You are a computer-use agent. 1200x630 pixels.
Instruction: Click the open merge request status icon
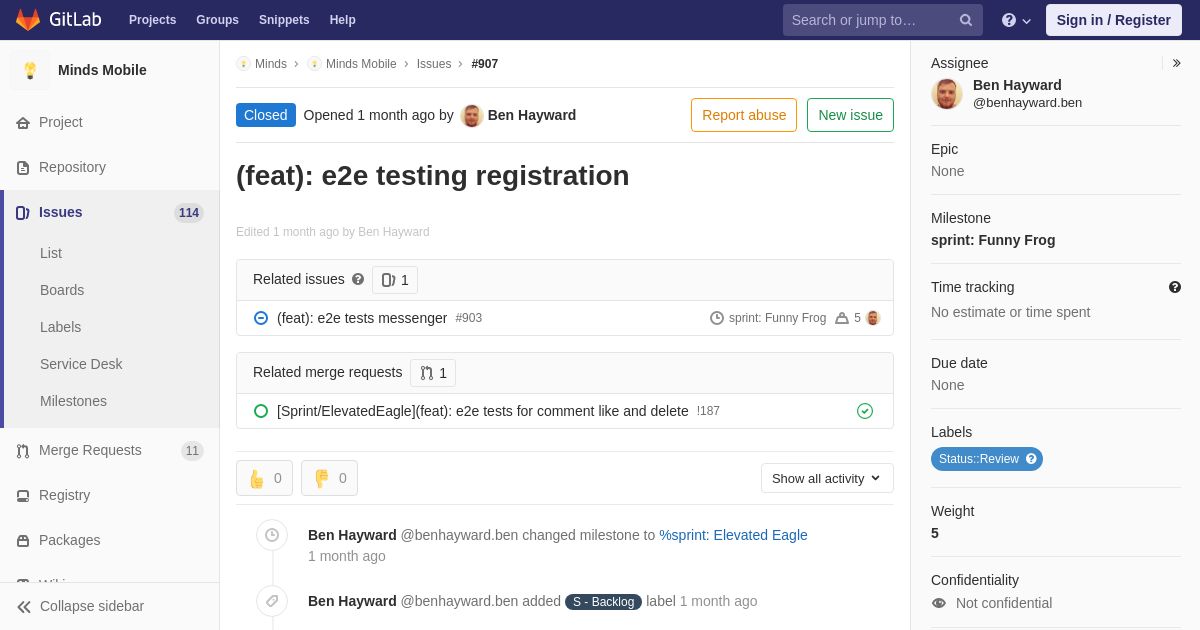tap(261, 411)
